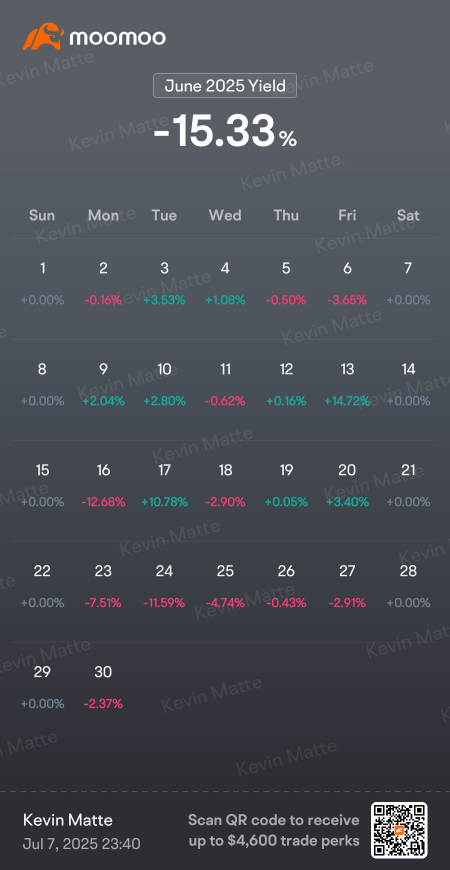450x870 pixels.
Task: Click the Scan QR code trade perks text
Action: pyautogui.click(x=274, y=831)
